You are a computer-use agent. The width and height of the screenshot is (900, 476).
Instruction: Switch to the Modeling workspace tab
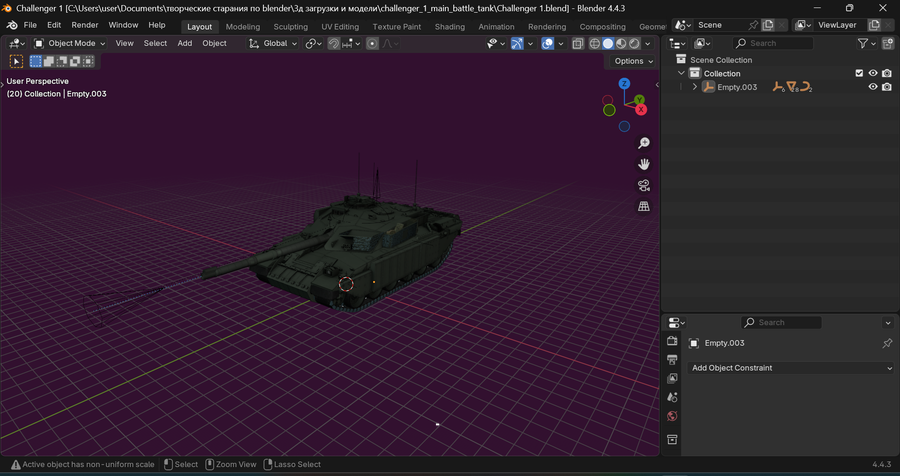coord(243,26)
